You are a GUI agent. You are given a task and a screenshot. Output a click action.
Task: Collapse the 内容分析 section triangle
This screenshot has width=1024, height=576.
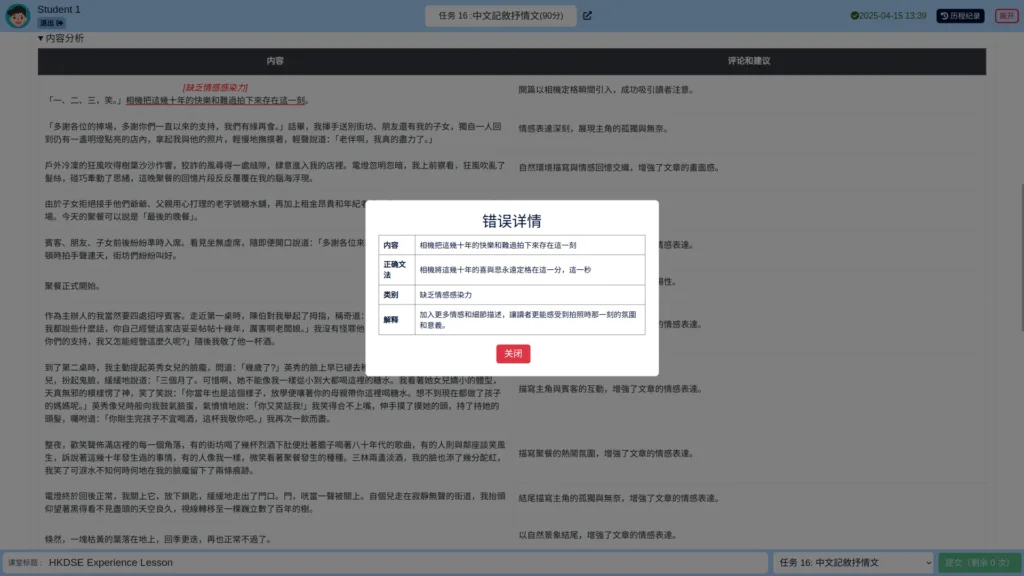[x=40, y=39]
